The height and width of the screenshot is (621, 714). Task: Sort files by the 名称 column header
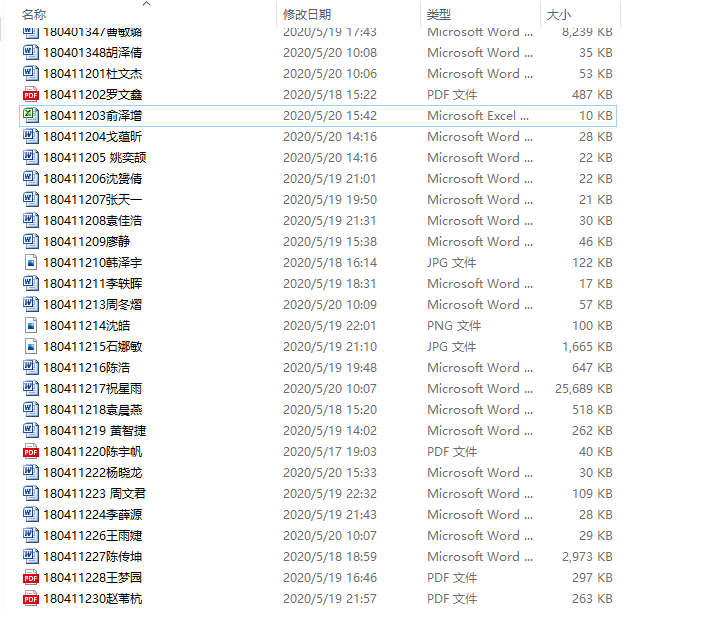tap(34, 14)
